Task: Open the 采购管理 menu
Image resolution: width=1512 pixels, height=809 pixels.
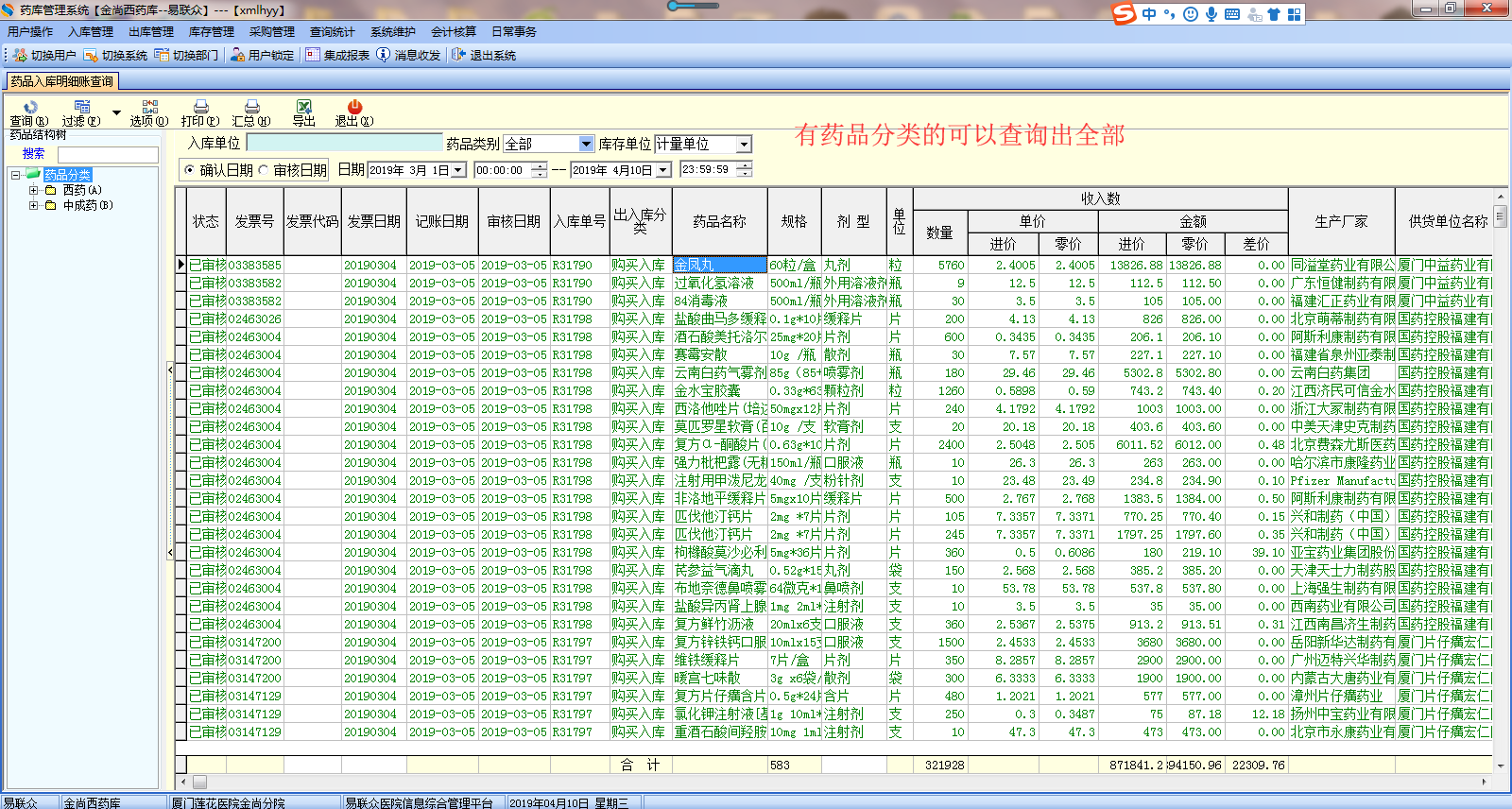Action: 272,32
